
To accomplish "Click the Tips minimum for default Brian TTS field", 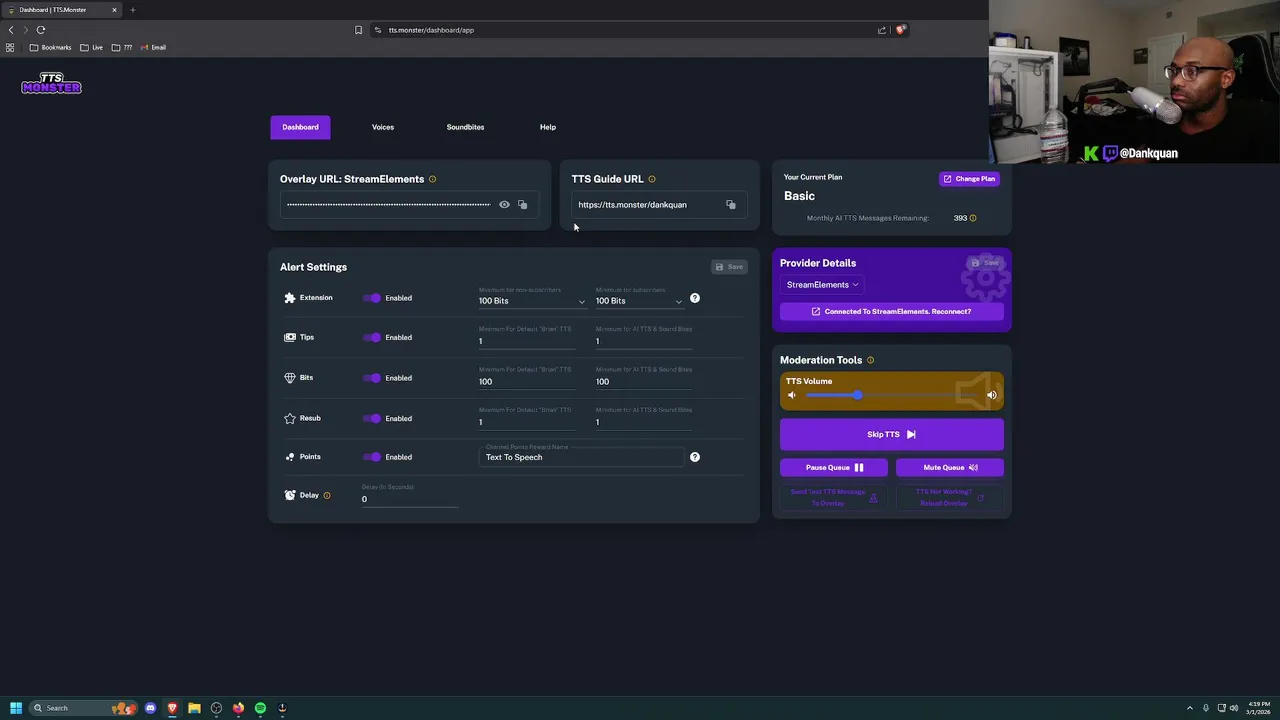I will pos(526,341).
